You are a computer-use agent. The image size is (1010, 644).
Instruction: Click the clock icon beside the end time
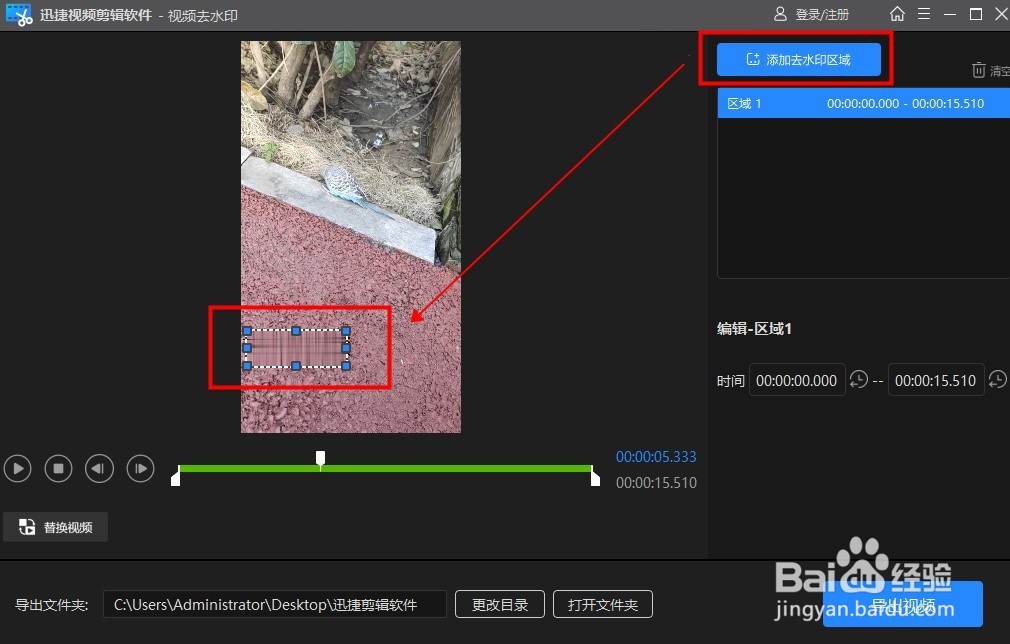[997, 380]
